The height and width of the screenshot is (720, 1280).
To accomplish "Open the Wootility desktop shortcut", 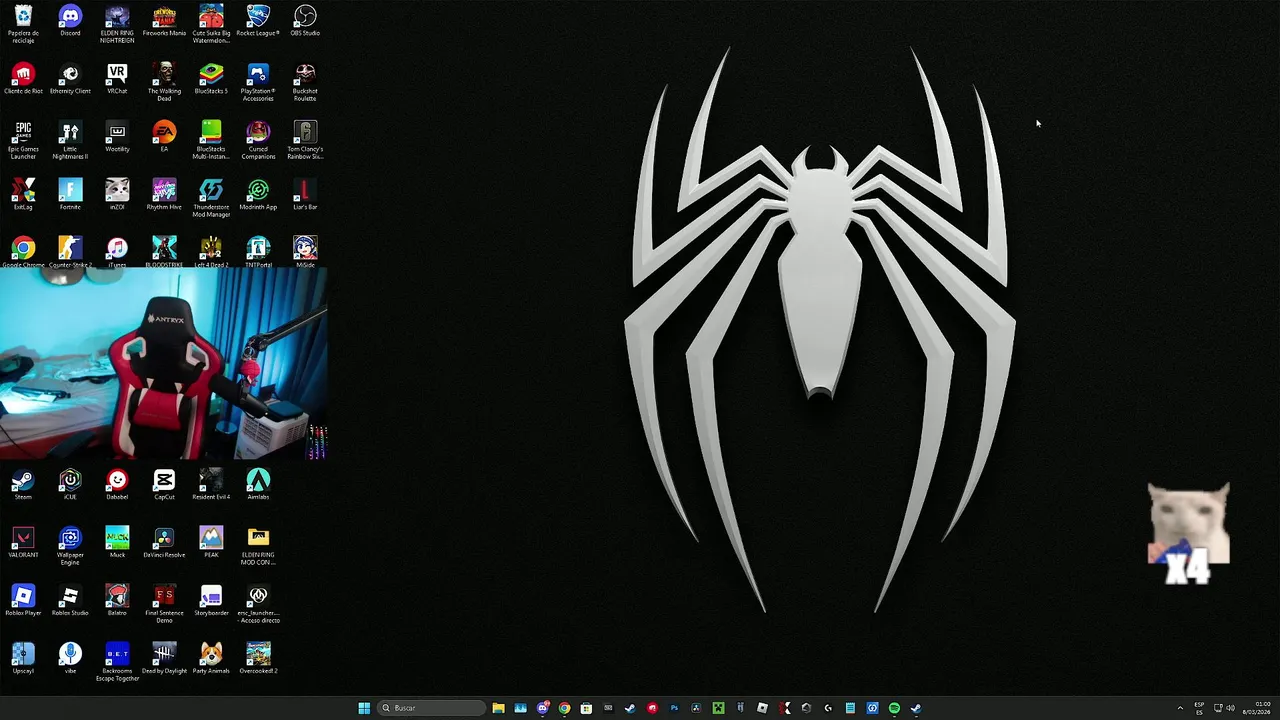I will pyautogui.click(x=117, y=137).
